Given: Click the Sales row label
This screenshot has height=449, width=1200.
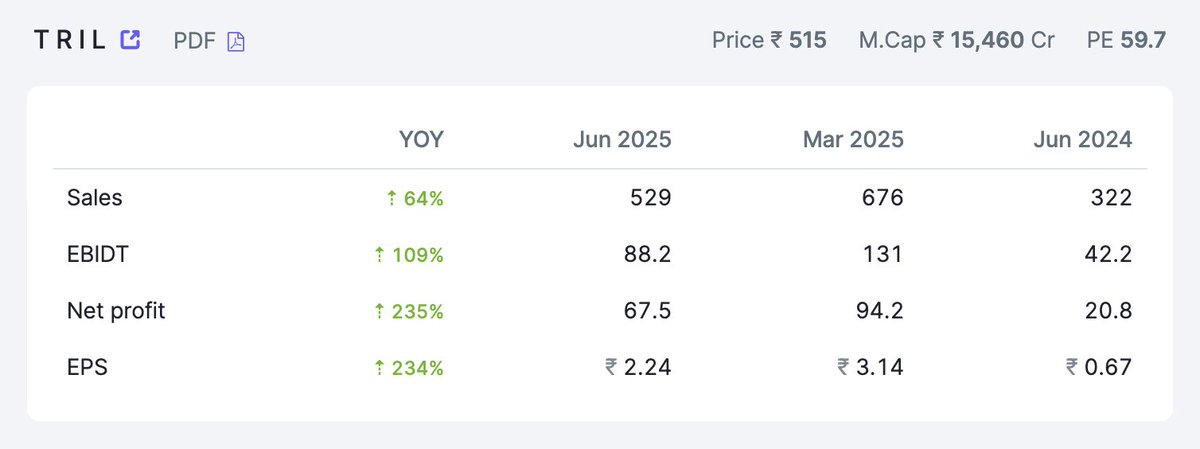Looking at the screenshot, I should [x=94, y=198].
